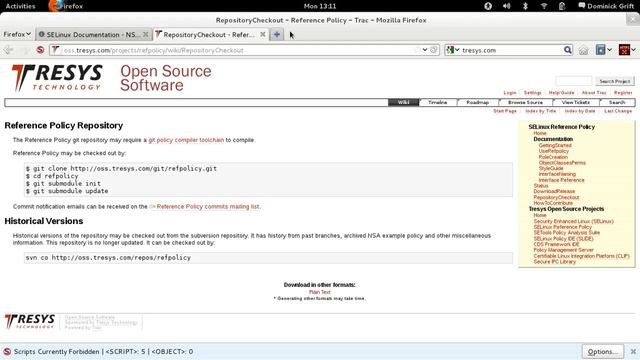The width and height of the screenshot is (640, 360).
Task: Open the Index by Date link
Action: (x=580, y=111)
